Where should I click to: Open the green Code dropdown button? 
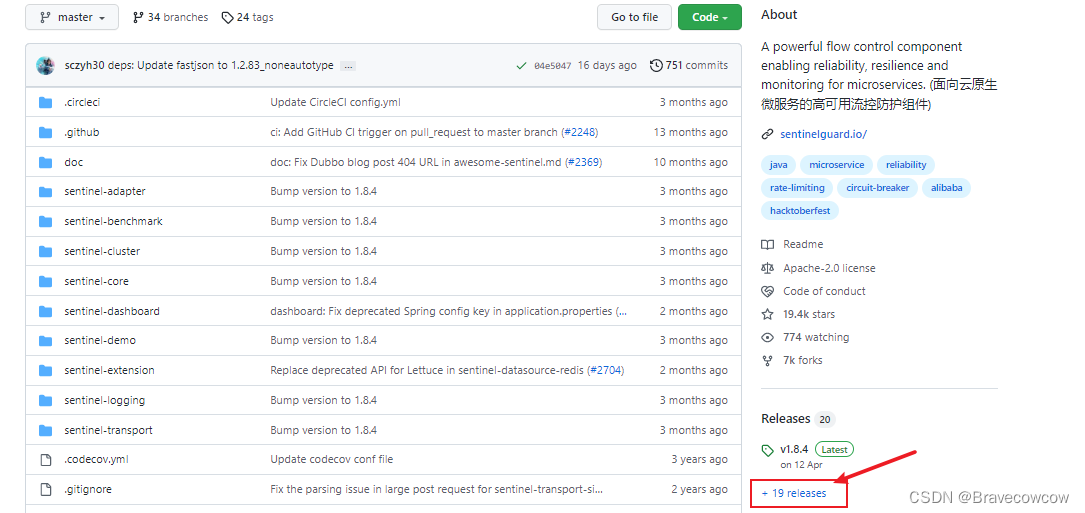coord(710,17)
